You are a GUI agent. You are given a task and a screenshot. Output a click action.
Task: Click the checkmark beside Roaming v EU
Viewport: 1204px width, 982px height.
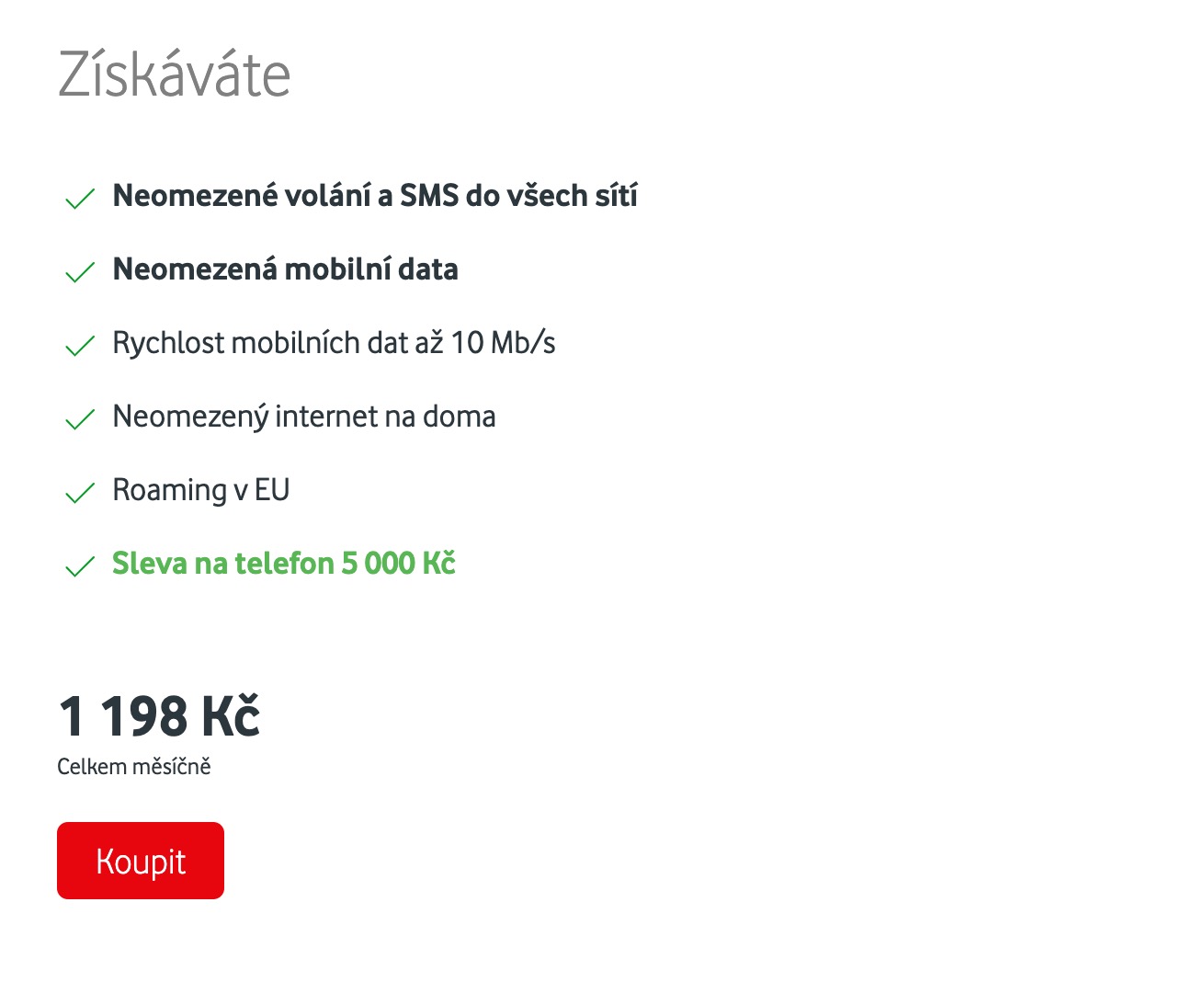pos(81,493)
